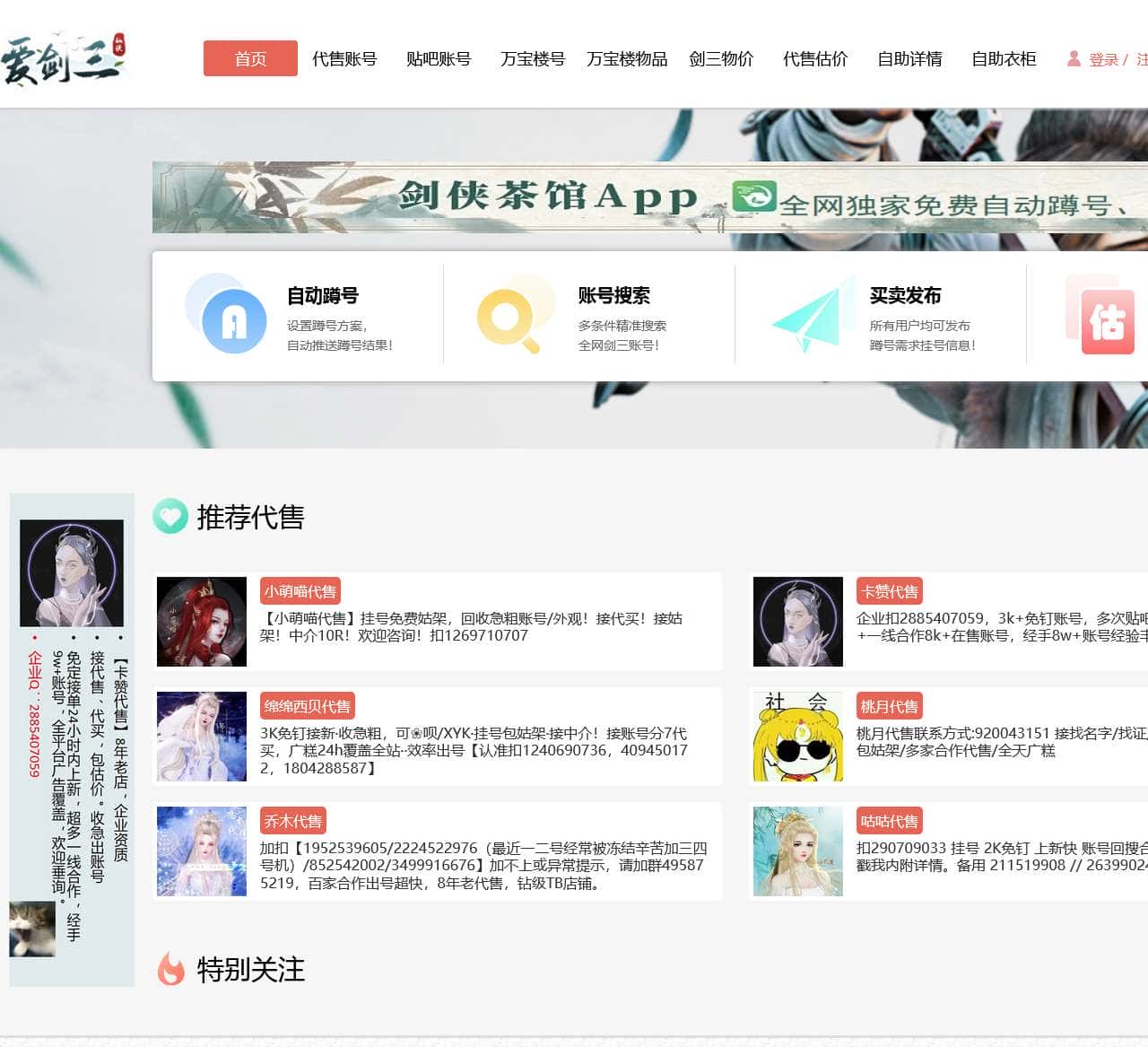This screenshot has height=1047, width=1148.
Task: Click the 桃月代售联系方式:920043151 text
Action: (1002, 742)
